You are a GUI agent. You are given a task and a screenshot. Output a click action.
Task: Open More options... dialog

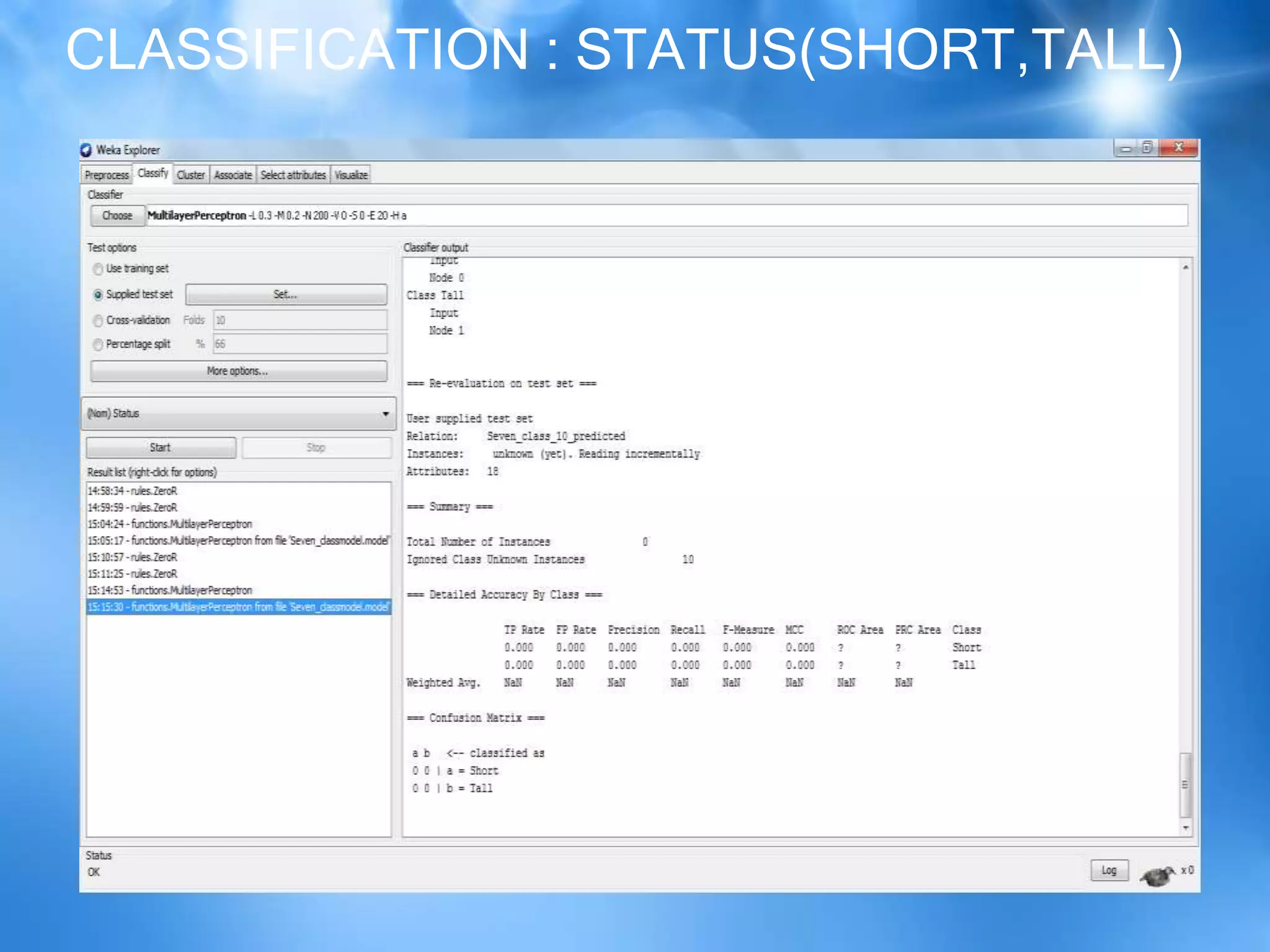(x=238, y=371)
